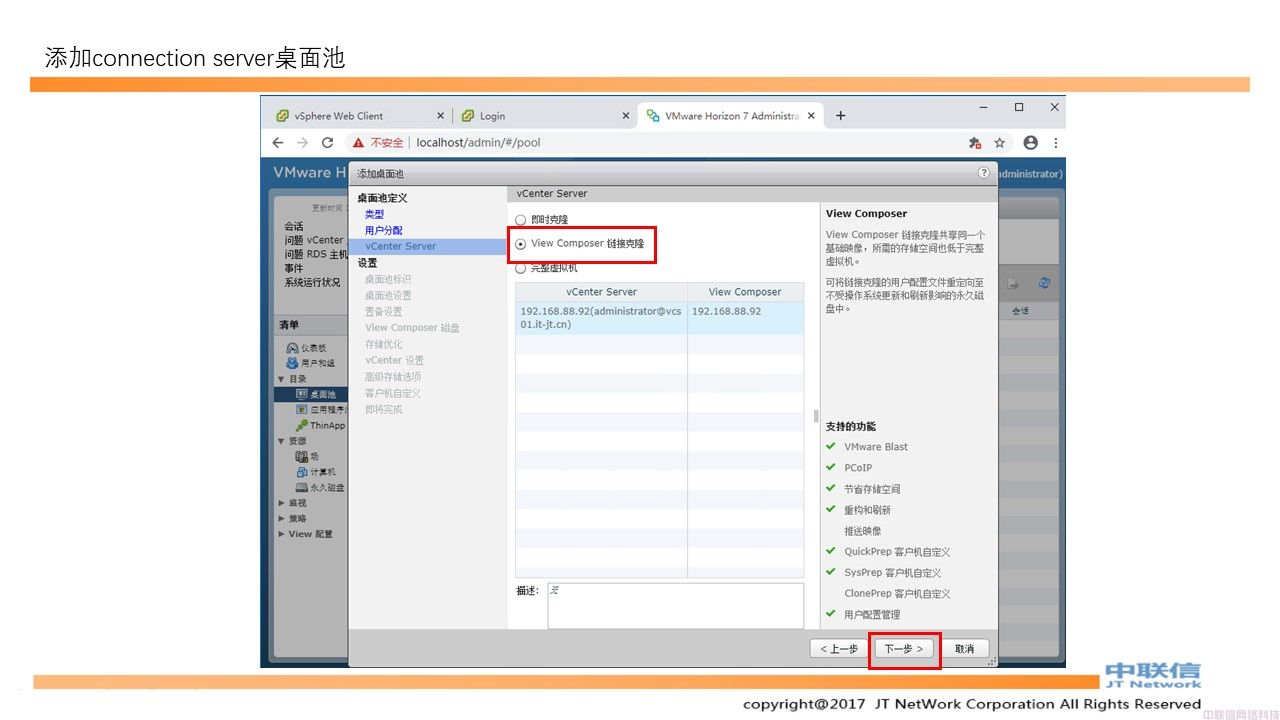Click 系统运行状况 in status panel
This screenshot has width=1280, height=720.
click(x=312, y=282)
